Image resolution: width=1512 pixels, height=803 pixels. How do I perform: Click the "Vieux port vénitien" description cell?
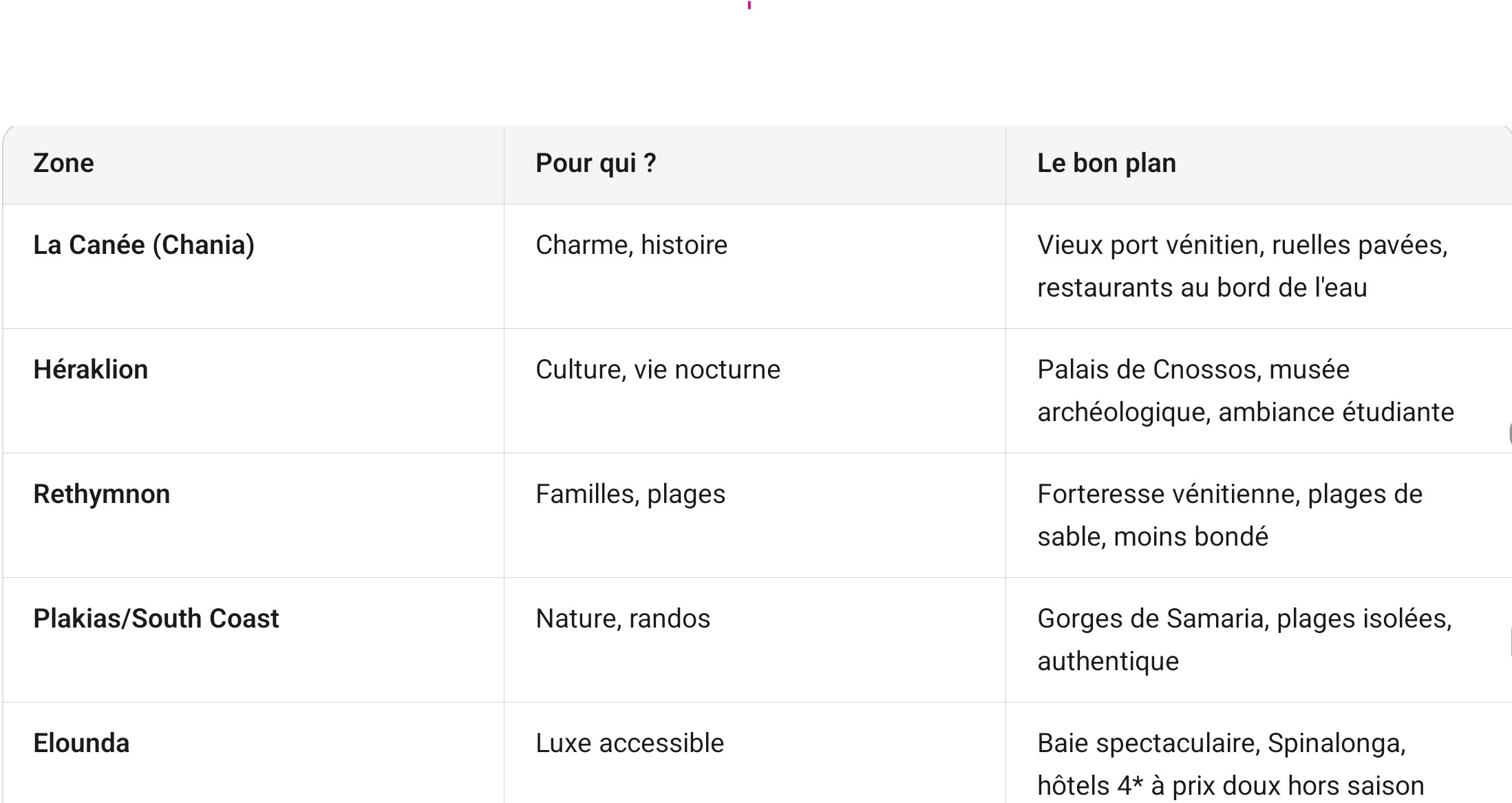coord(1242,266)
